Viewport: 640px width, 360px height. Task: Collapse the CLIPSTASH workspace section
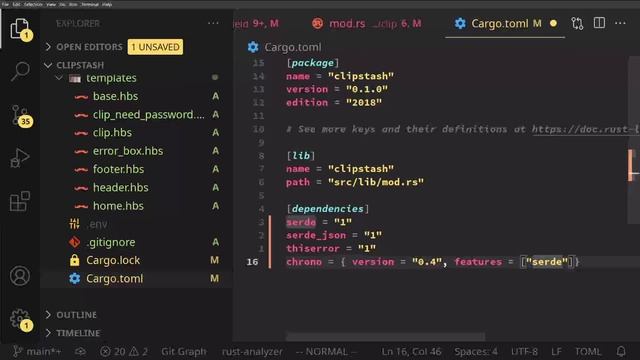(48, 65)
